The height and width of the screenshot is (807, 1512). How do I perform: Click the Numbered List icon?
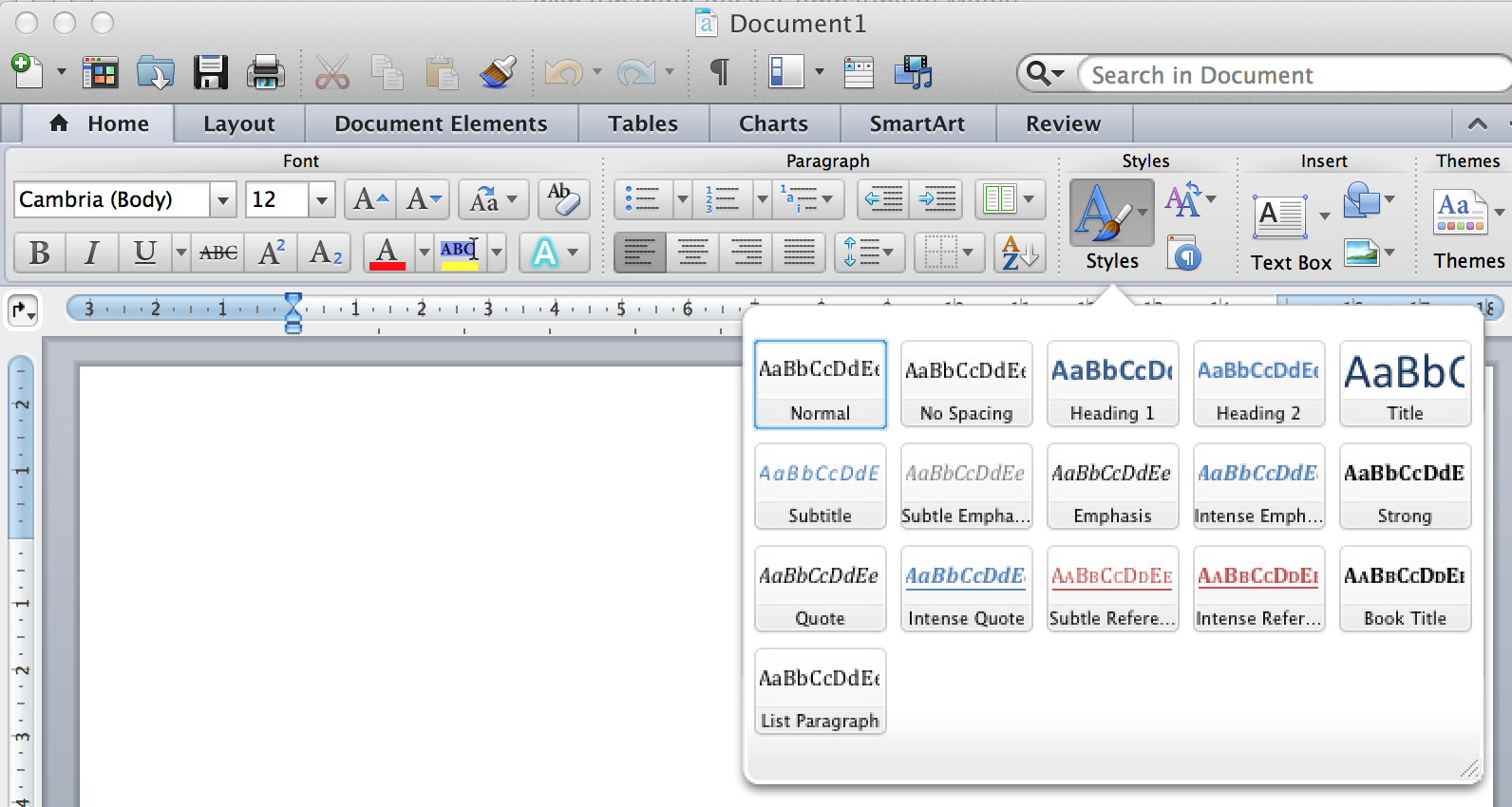(723, 199)
